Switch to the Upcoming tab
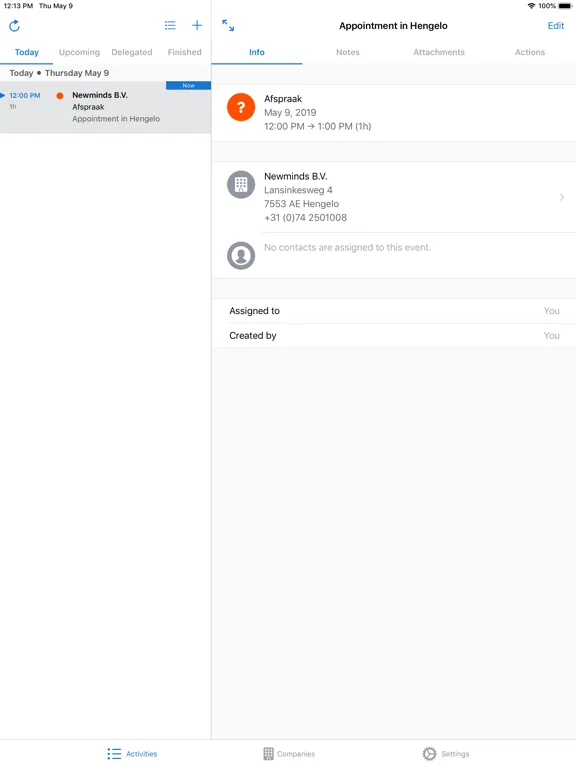 [x=79, y=52]
